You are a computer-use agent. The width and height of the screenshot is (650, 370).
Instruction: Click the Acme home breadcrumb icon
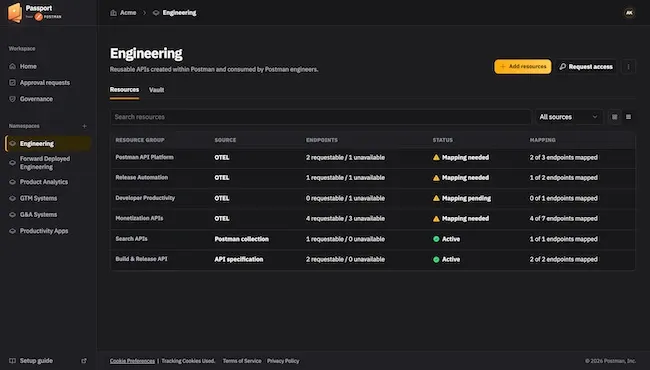point(113,13)
